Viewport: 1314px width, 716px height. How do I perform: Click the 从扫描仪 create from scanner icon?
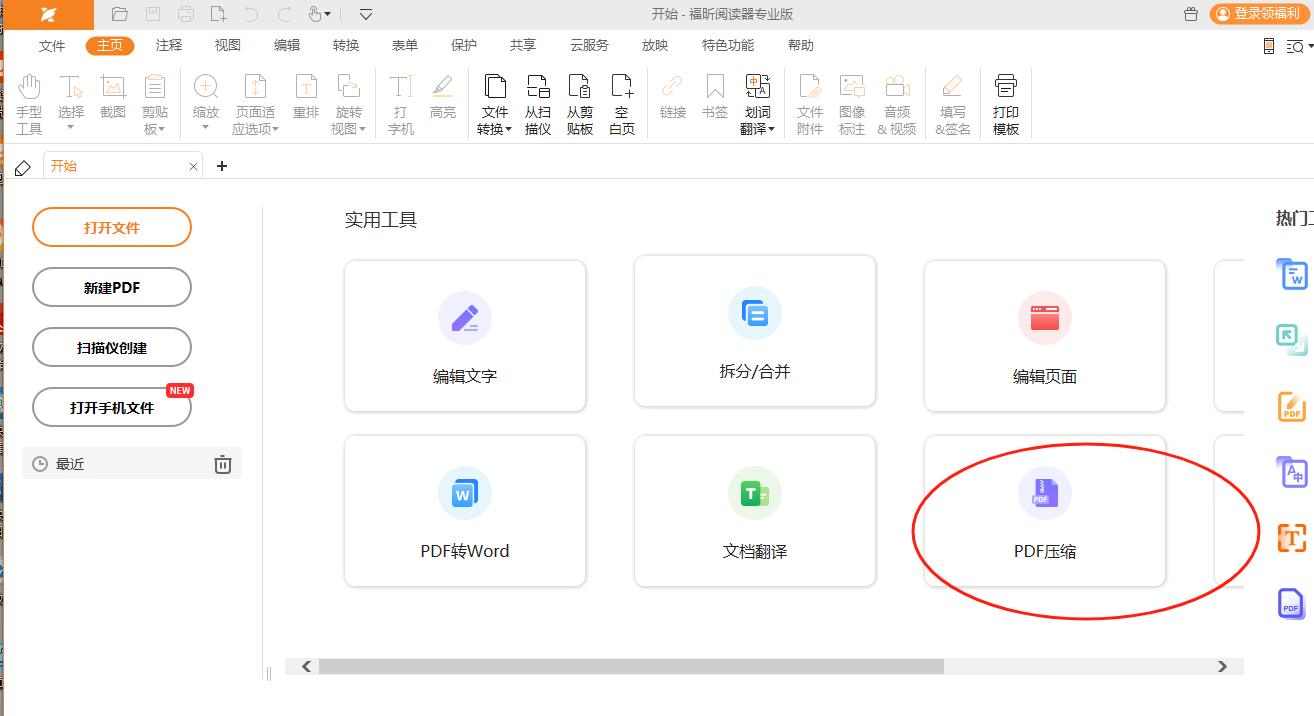(538, 104)
